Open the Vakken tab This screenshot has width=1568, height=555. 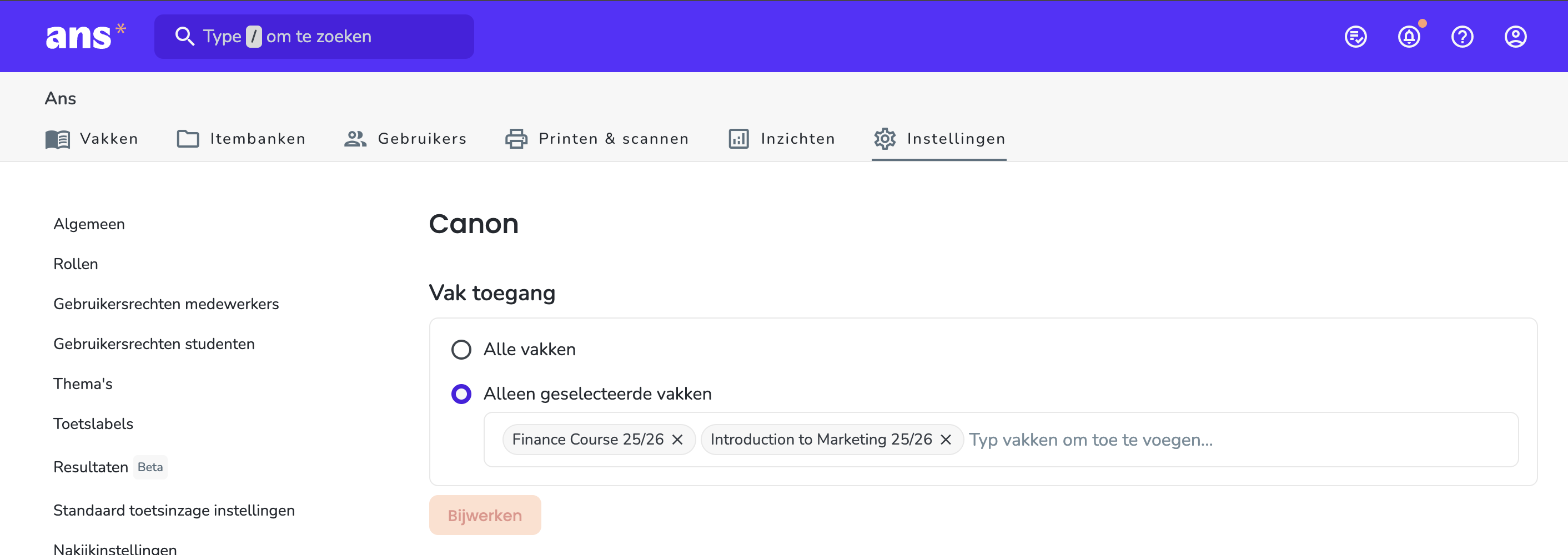click(x=92, y=139)
